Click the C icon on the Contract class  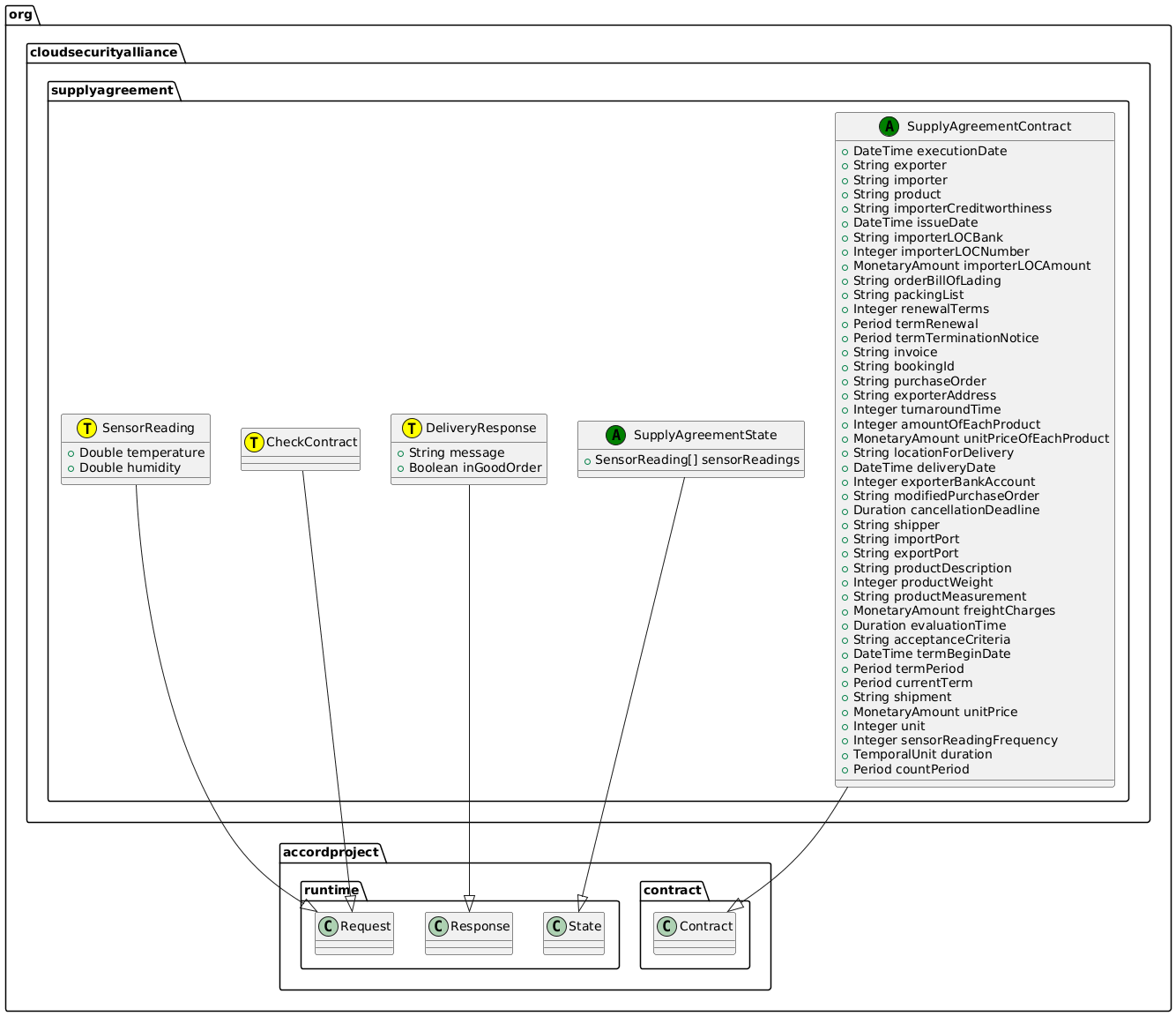point(666,926)
